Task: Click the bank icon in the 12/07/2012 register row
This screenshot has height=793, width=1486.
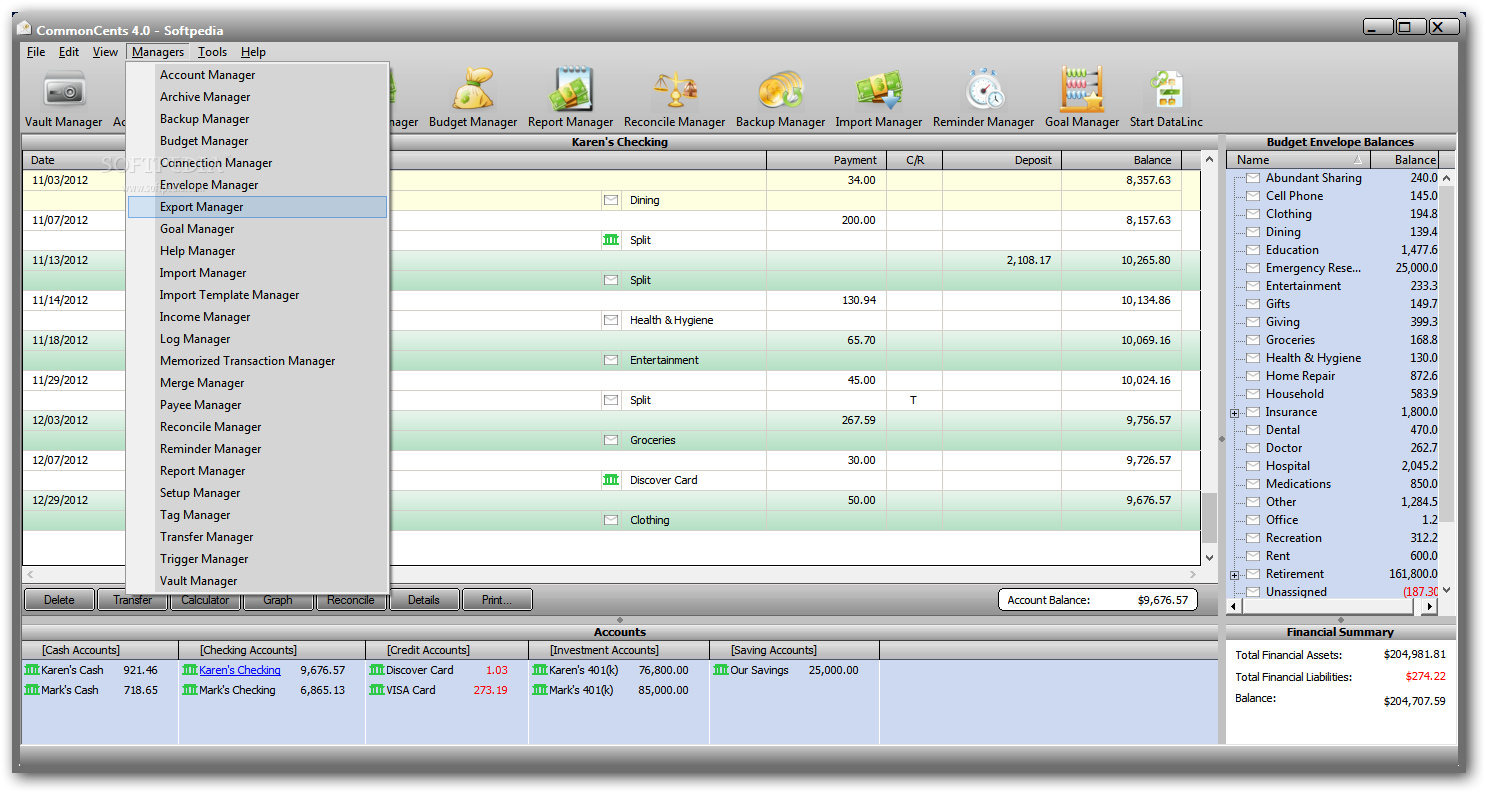Action: click(x=611, y=480)
